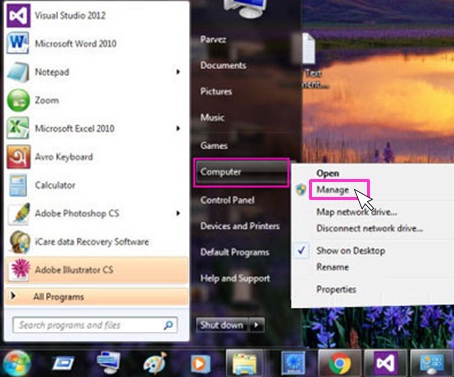Open media player taskbar icon
This screenshot has height=377, width=454.
tap(200, 364)
